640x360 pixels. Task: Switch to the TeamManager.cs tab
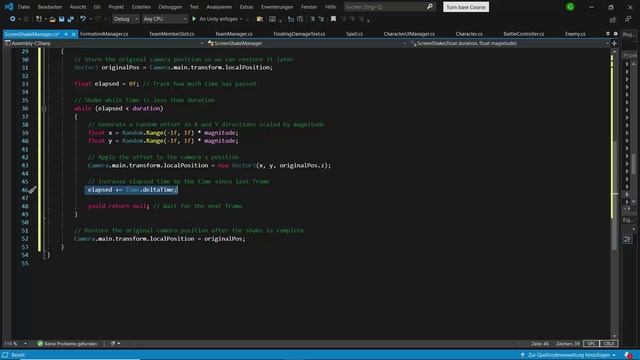234,34
